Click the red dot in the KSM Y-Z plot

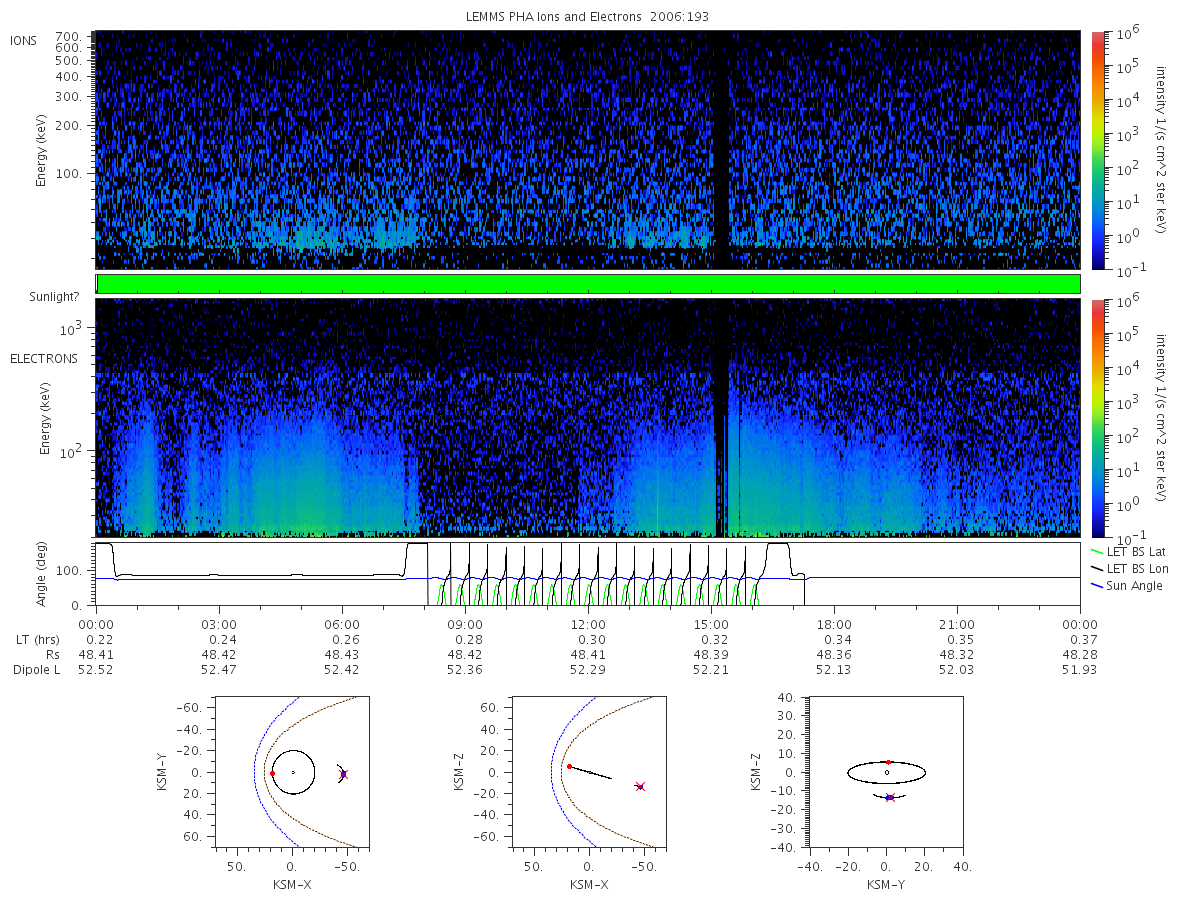(x=888, y=762)
